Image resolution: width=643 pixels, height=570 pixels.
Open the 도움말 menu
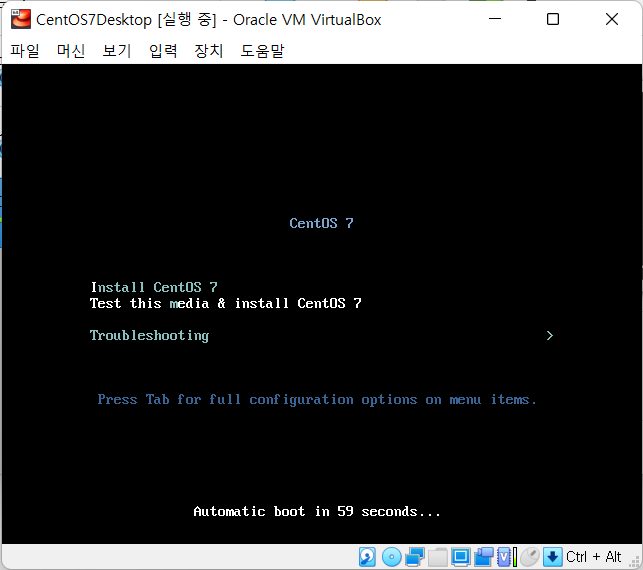pos(262,51)
